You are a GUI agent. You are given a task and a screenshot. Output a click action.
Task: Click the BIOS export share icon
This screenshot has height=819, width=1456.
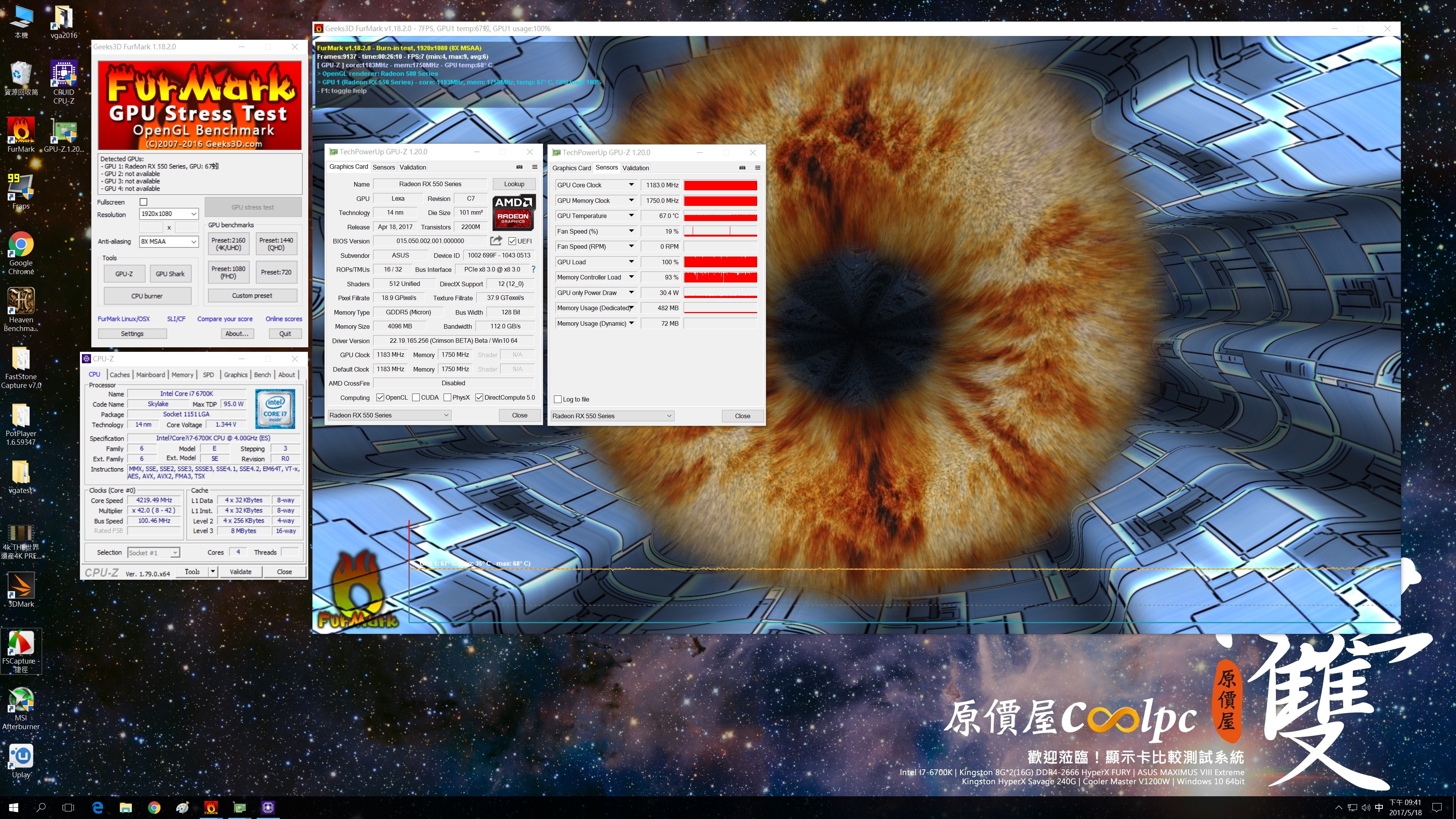pos(496,241)
